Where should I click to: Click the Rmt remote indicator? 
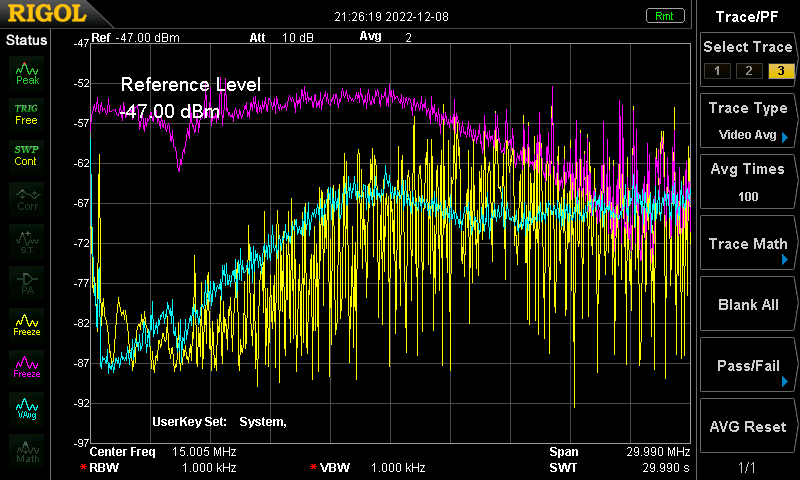pos(663,16)
